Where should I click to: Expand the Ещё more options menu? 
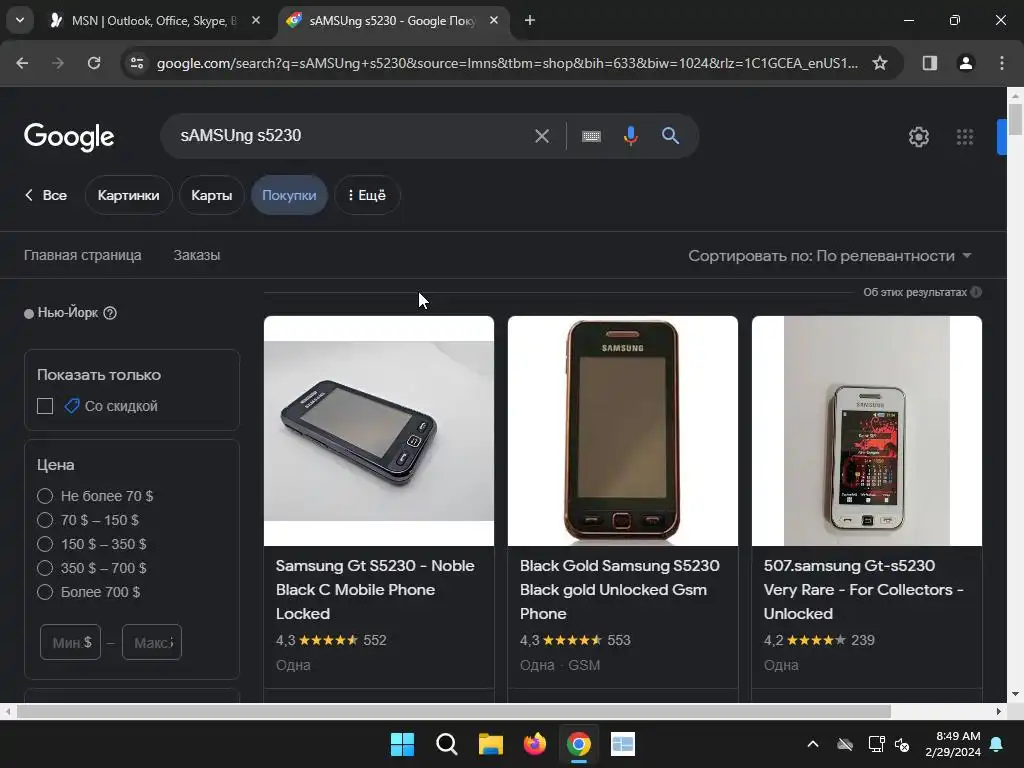click(367, 195)
